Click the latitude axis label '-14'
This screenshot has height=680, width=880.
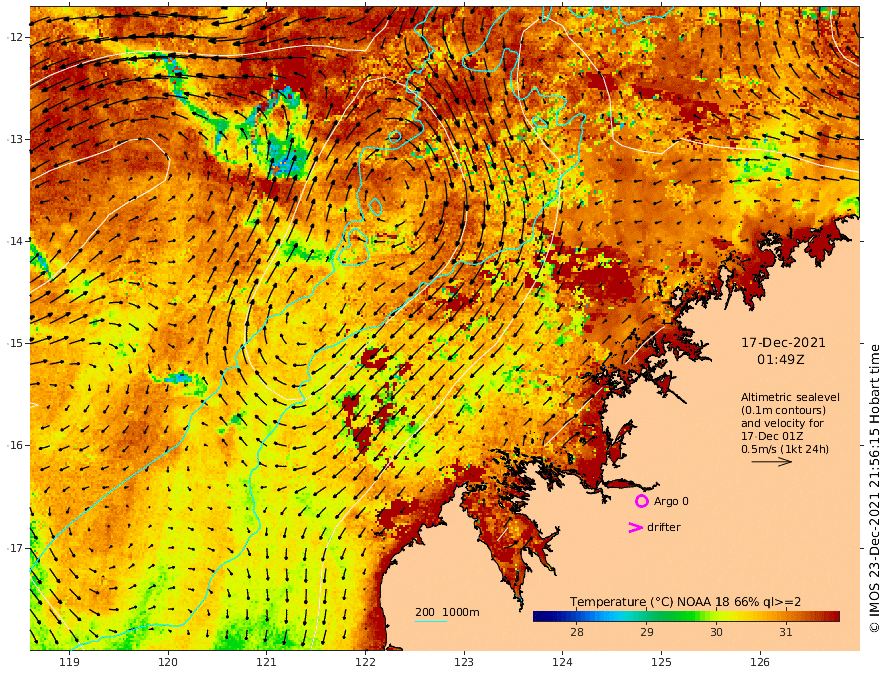point(15,241)
